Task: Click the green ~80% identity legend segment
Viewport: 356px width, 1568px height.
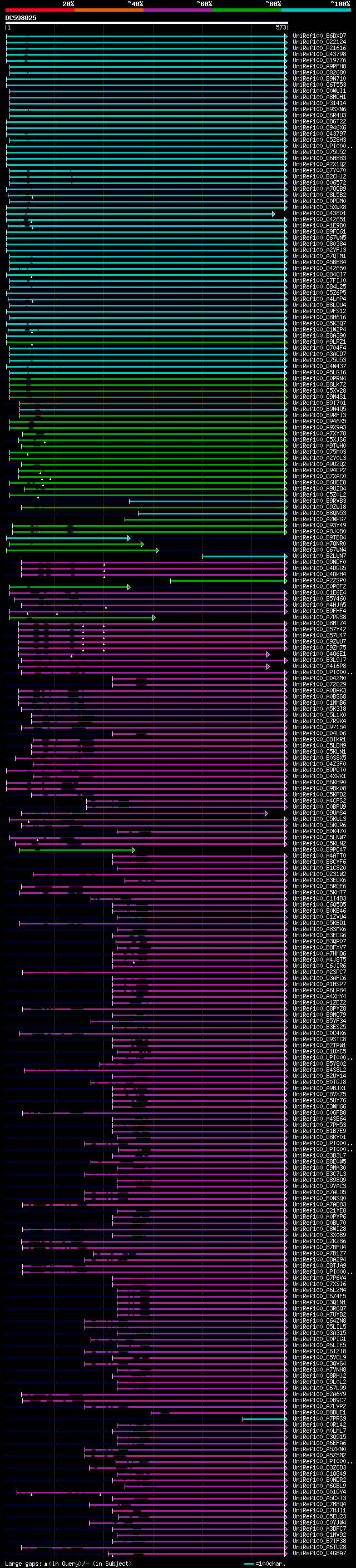Action: pos(247,10)
